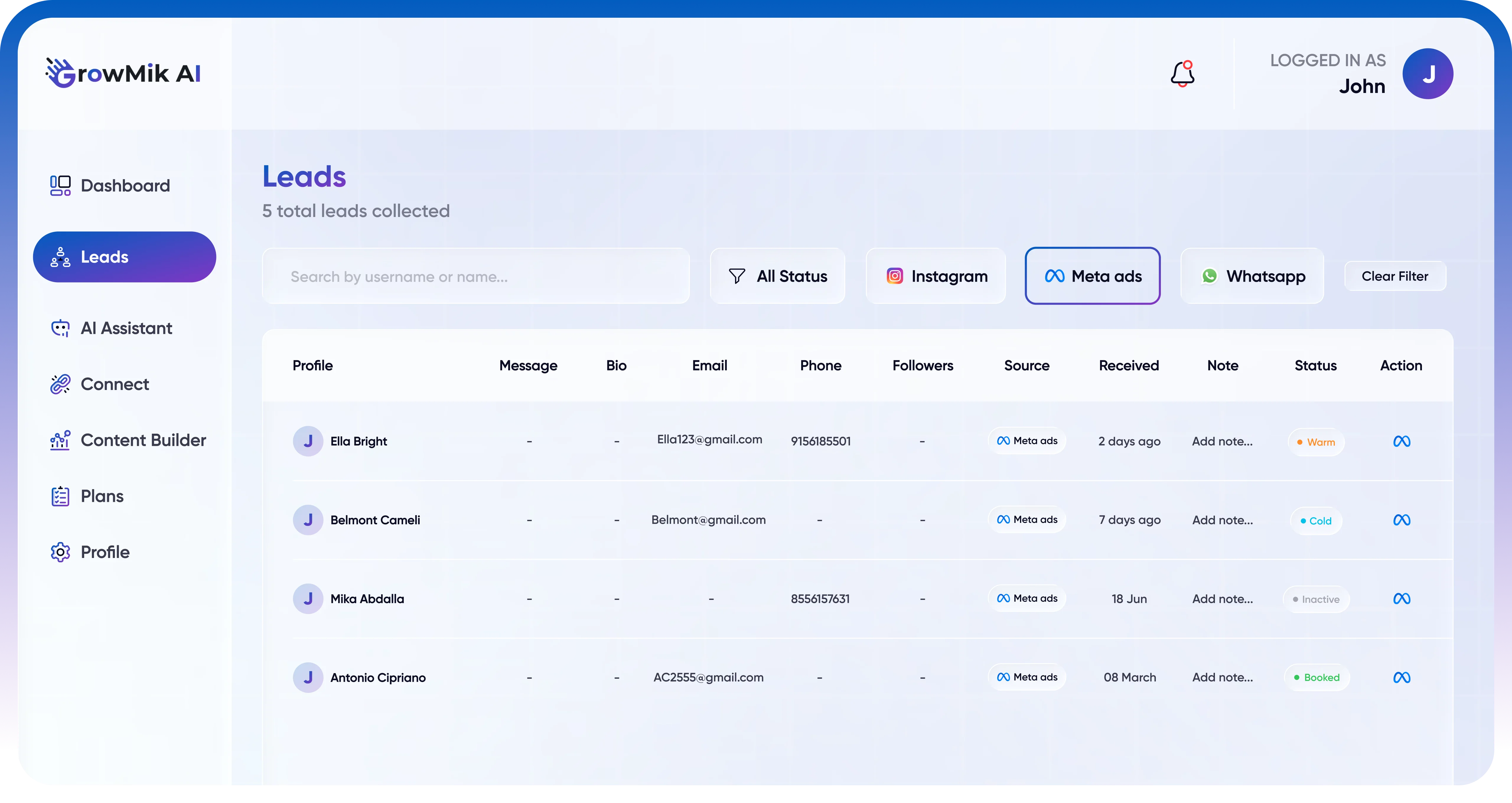The height and width of the screenshot is (803, 1512).
Task: Click the '2 days ago' received cell
Action: point(1129,441)
